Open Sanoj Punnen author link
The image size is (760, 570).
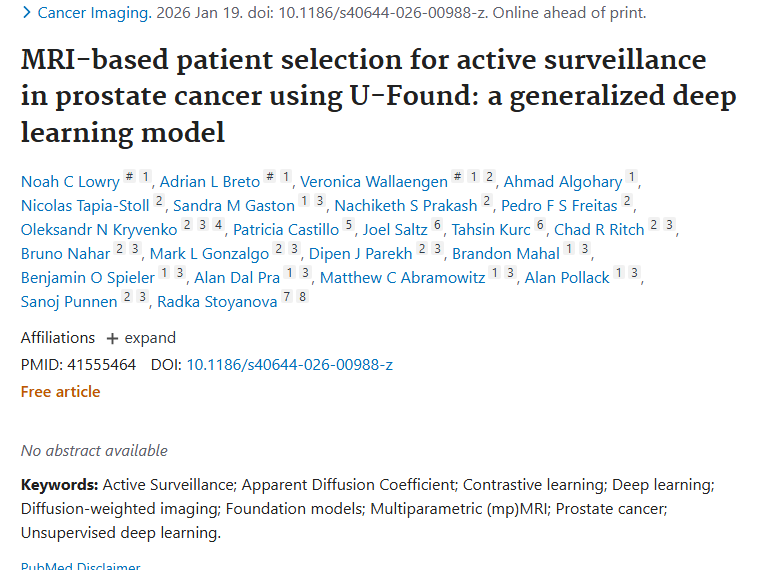tap(69, 301)
